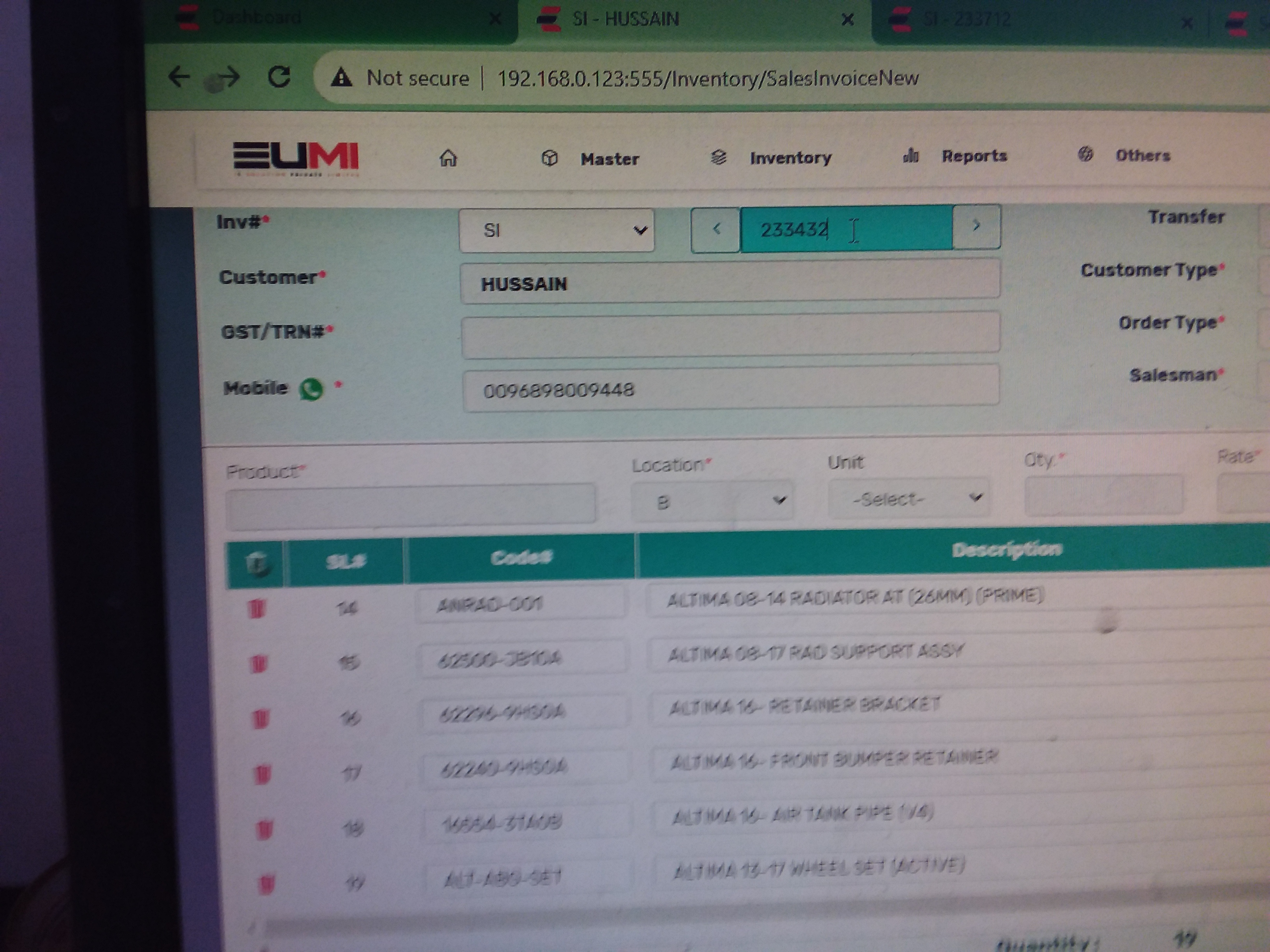The height and width of the screenshot is (952, 1270).
Task: Open the SI invoice type dropdown
Action: [556, 230]
